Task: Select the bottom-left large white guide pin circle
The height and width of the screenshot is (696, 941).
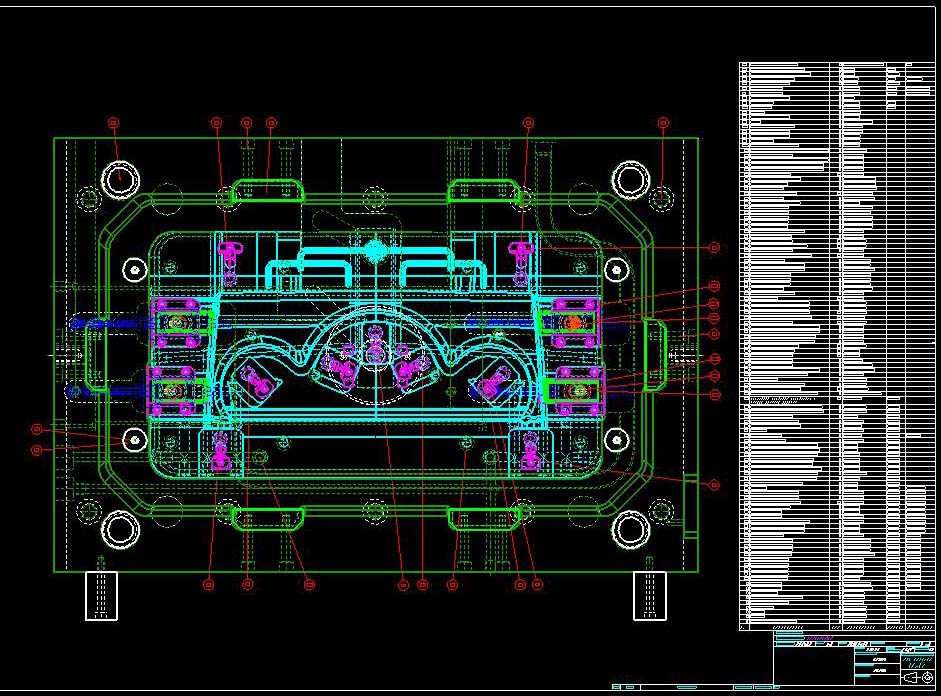Action: click(120, 528)
